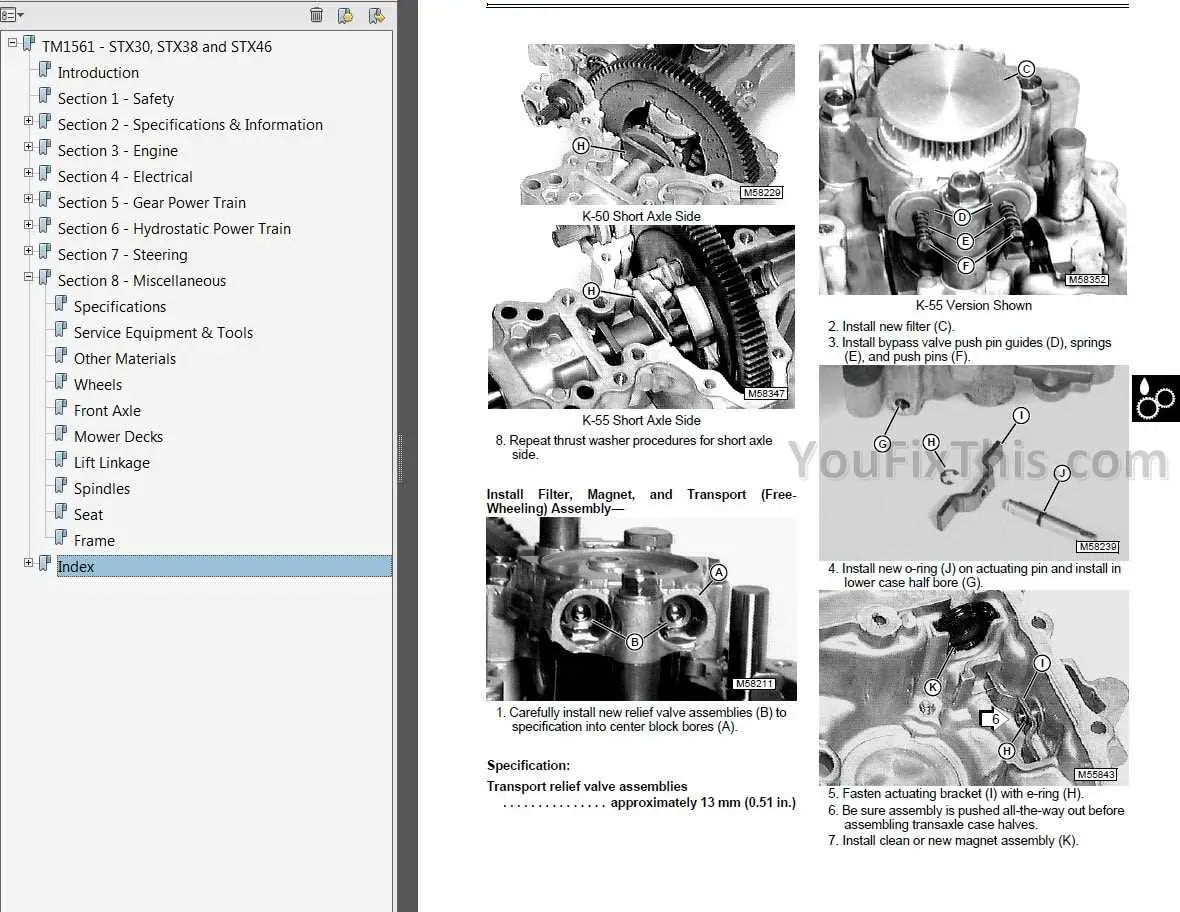Click the magnet assembly photo M55843
The image size is (1180, 912).
[x=974, y=688]
